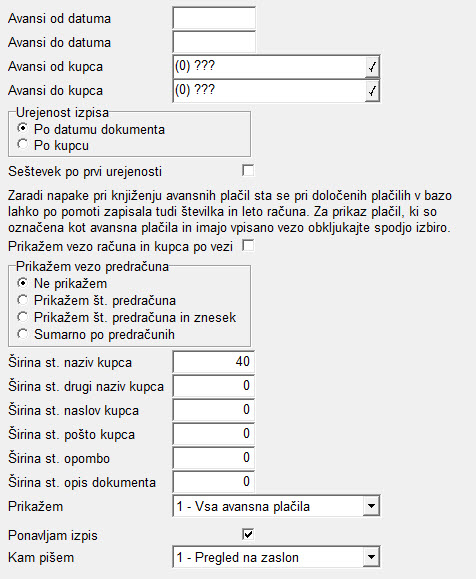Enable Seštevek po prvi urejenosti checkbox

point(248,171)
